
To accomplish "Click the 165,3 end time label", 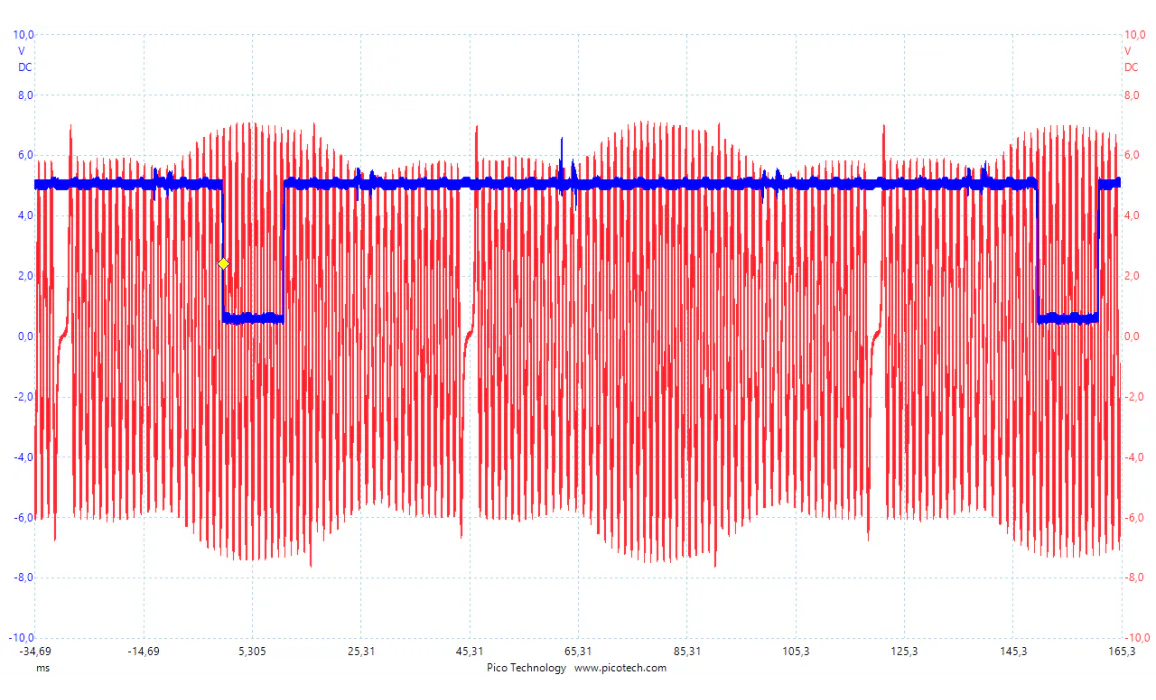I will click(1121, 652).
